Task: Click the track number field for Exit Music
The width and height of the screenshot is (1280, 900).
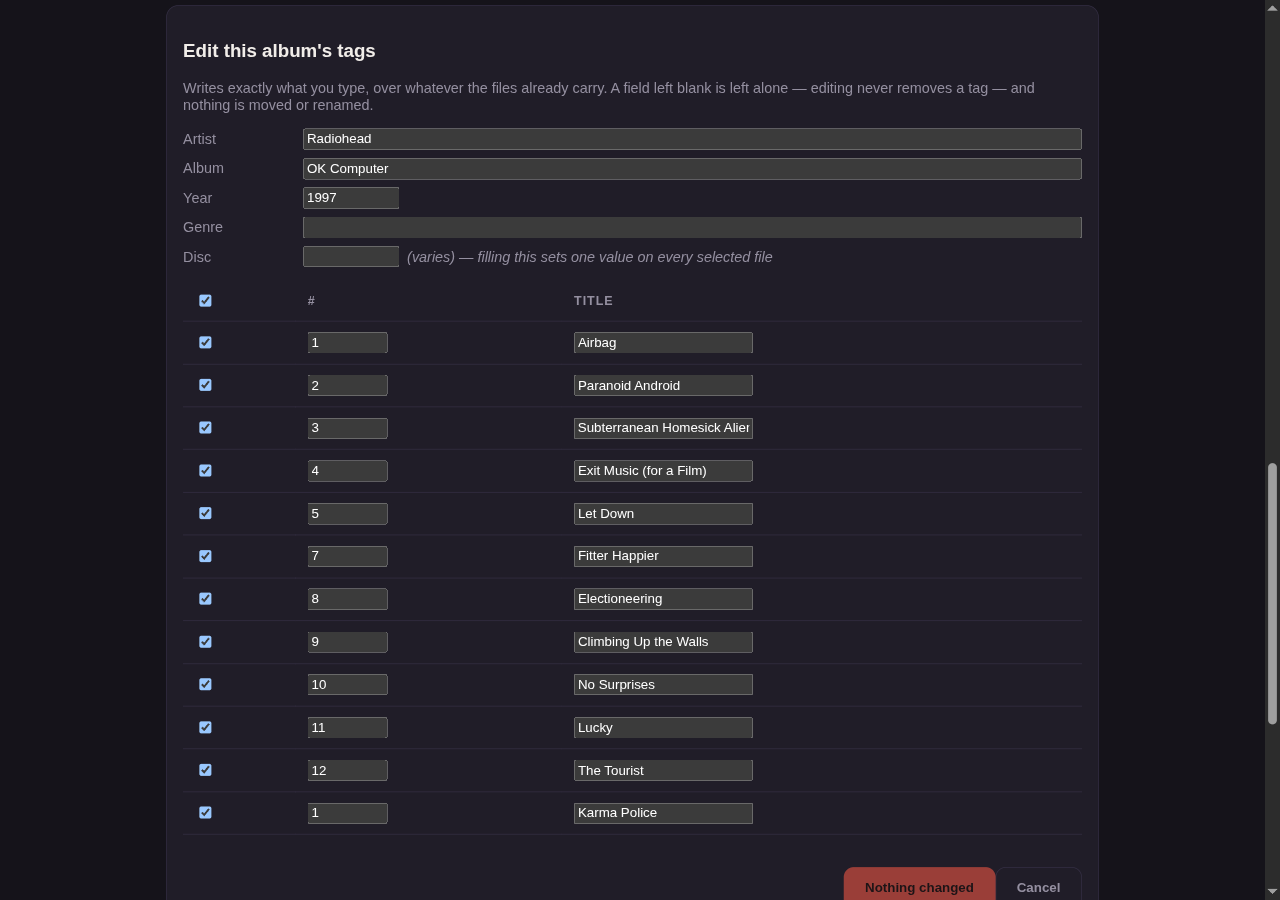Action: click(x=348, y=471)
